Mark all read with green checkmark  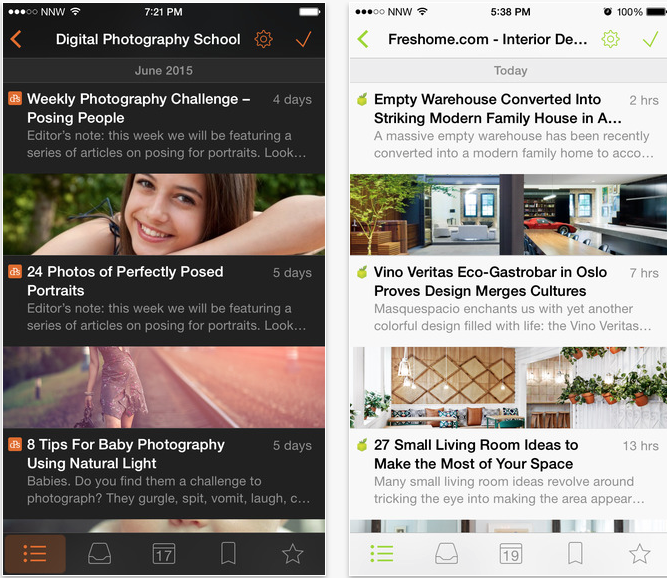click(x=650, y=39)
